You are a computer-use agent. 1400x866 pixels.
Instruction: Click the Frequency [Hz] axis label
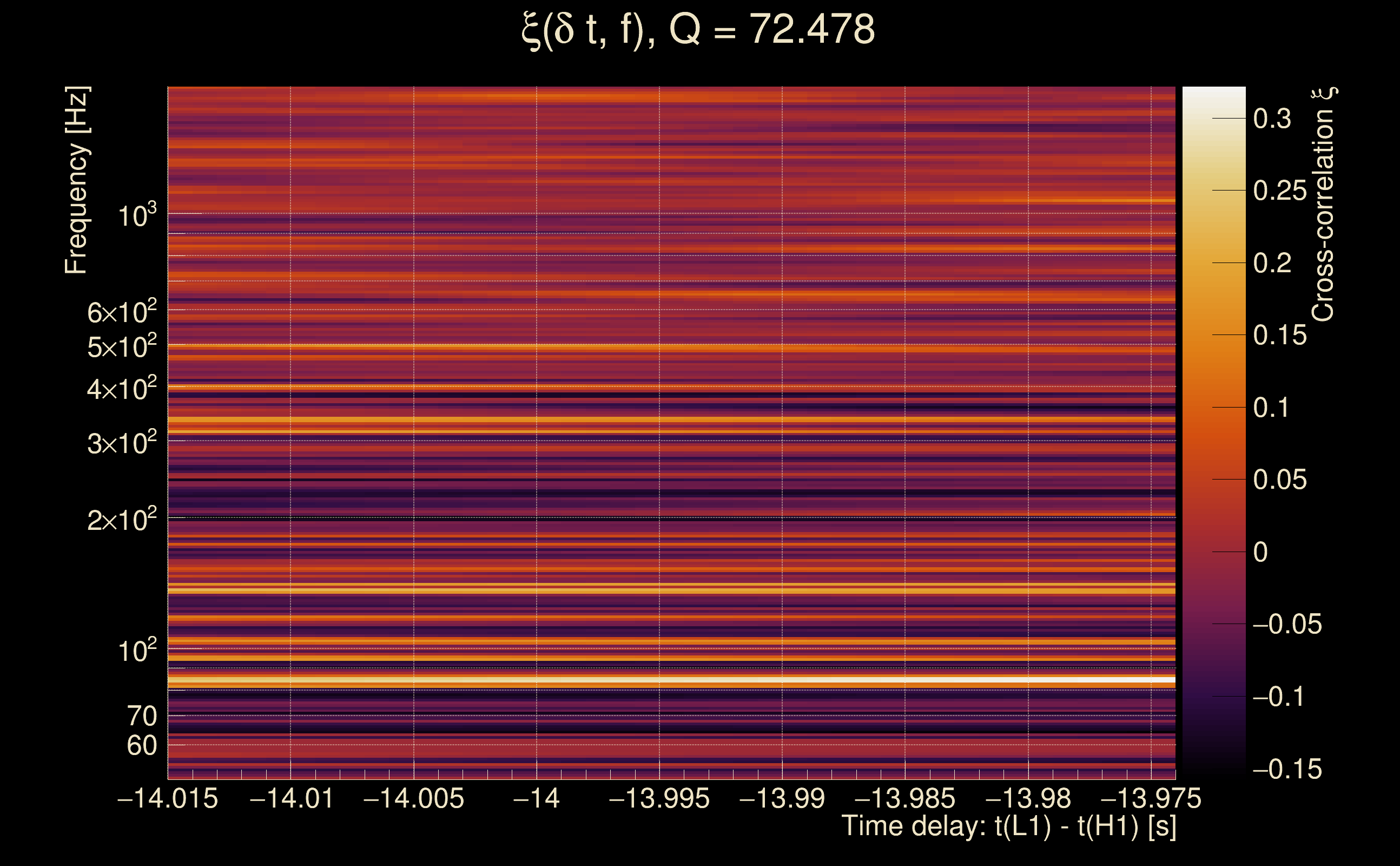coord(77,180)
